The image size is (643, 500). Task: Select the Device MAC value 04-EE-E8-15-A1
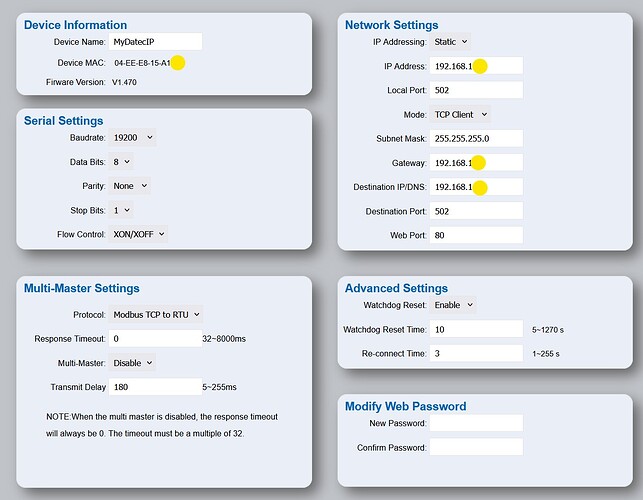(142, 63)
